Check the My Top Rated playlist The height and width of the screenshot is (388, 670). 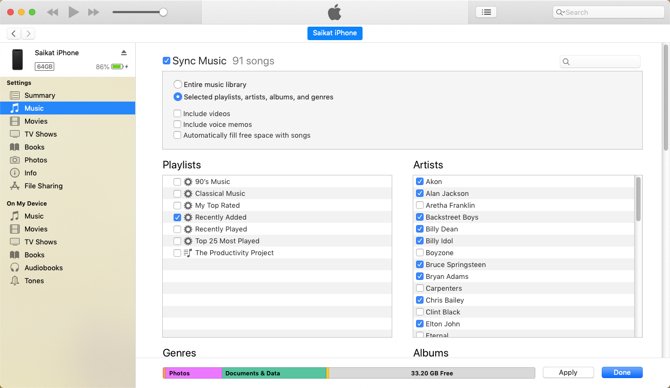177,206
